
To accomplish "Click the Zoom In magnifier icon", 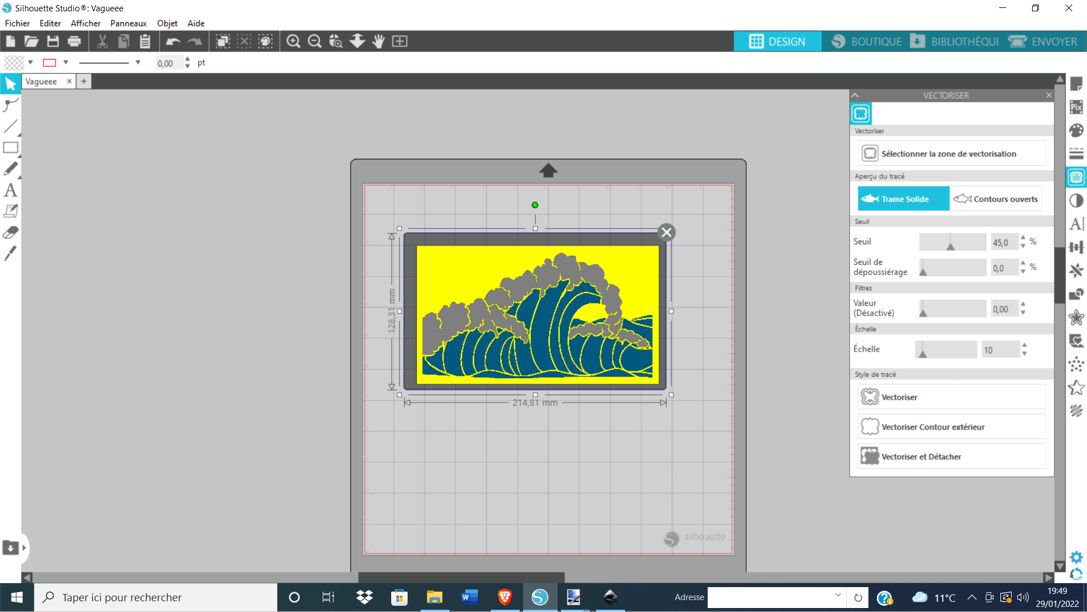I will (x=293, y=41).
